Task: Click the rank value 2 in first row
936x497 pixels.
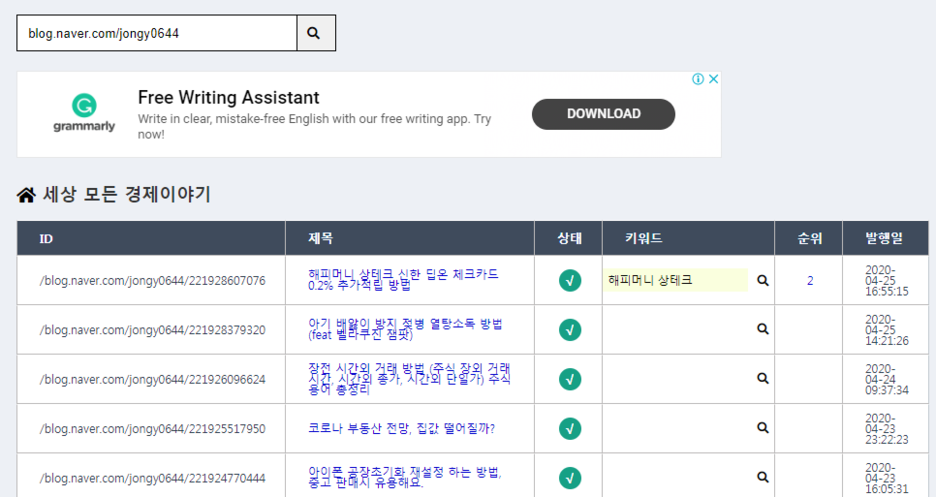Action: click(x=810, y=280)
